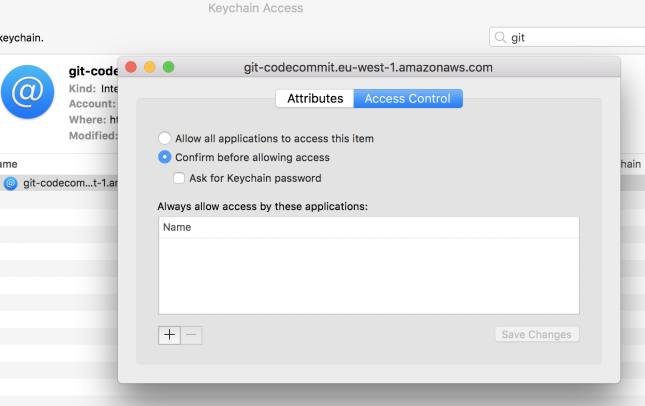Viewport: 645px width, 406px height.
Task: Select Allow all applications to access this item
Action: click(x=165, y=138)
